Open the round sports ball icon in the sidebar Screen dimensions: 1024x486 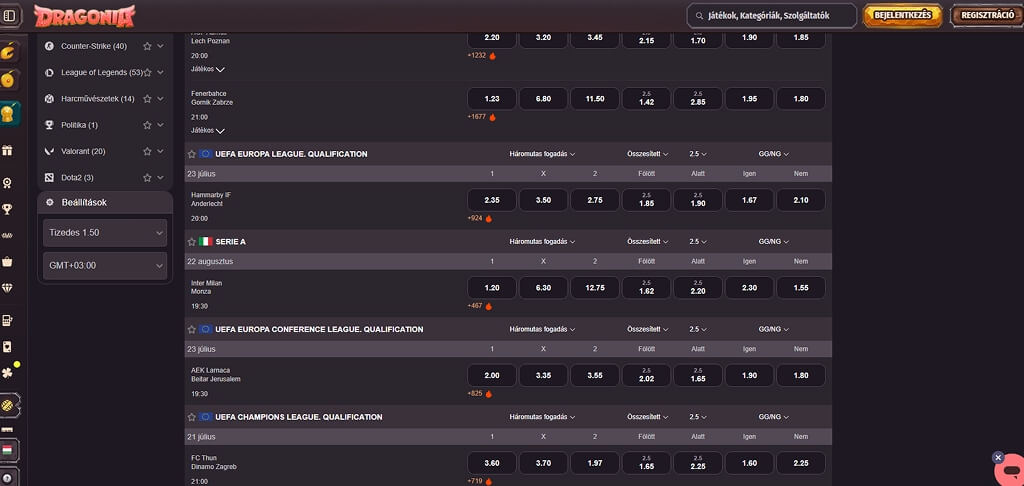pos(8,405)
